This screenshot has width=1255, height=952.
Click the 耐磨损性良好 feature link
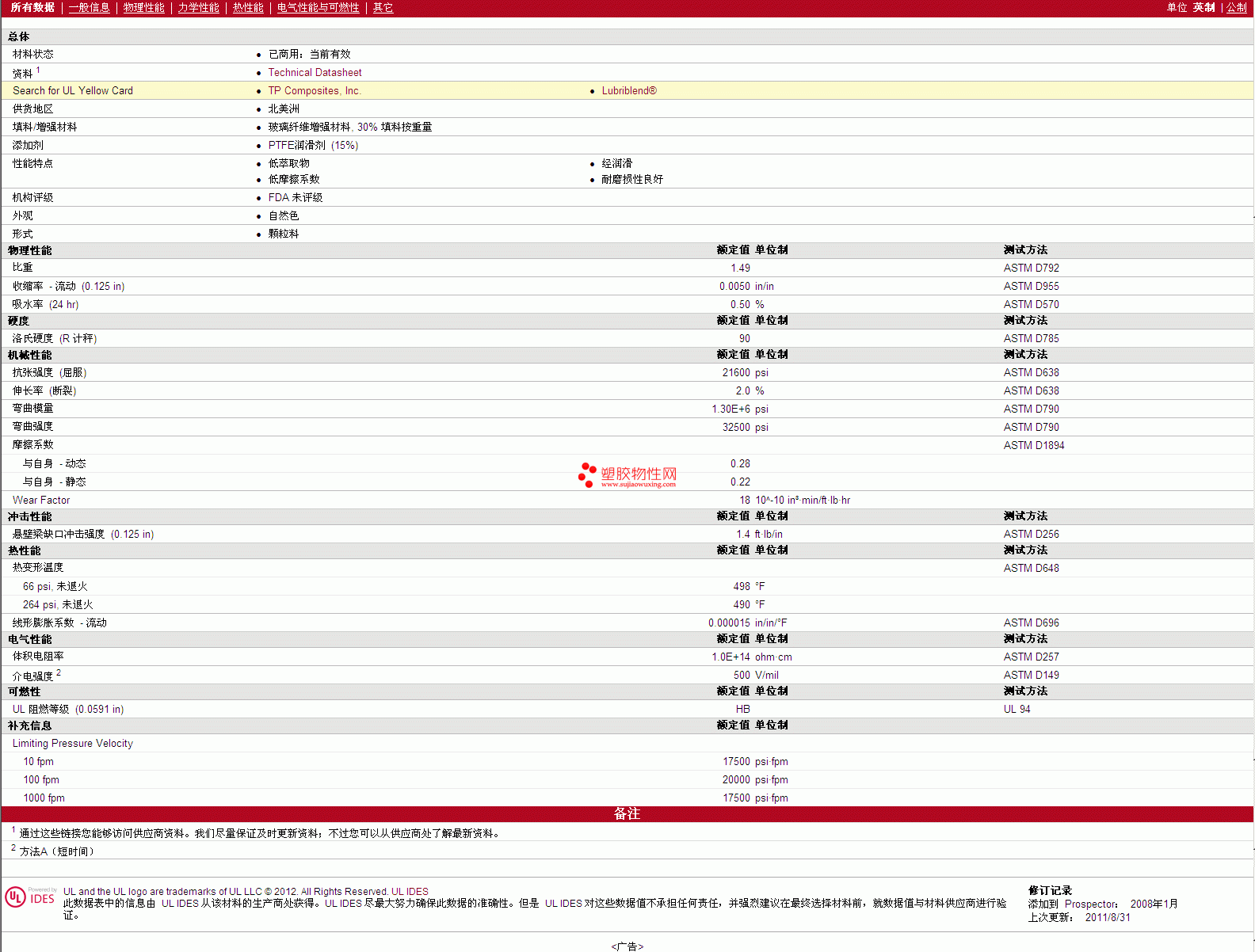pos(631,180)
